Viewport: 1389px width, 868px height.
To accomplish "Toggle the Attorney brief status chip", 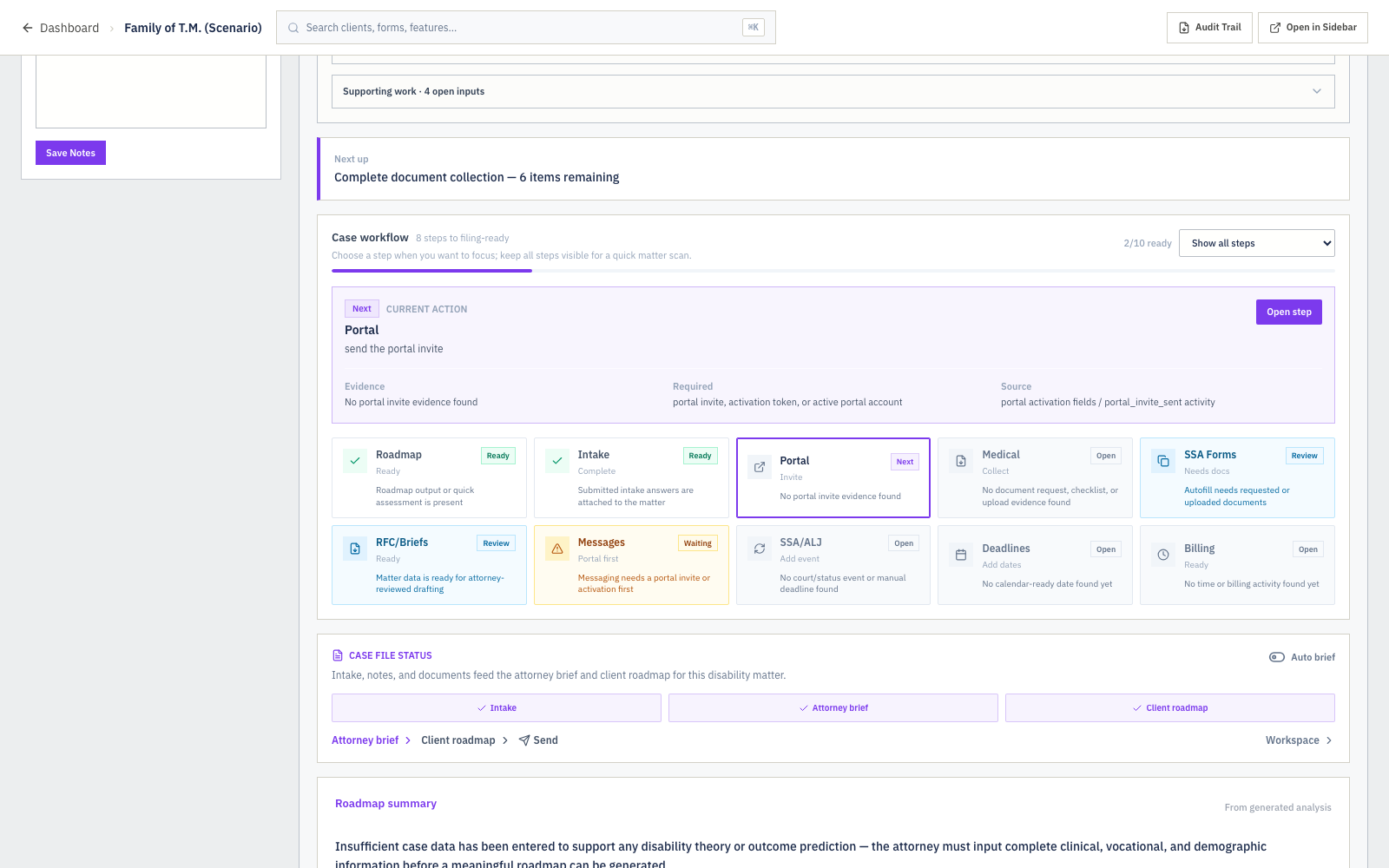I will 833,708.
